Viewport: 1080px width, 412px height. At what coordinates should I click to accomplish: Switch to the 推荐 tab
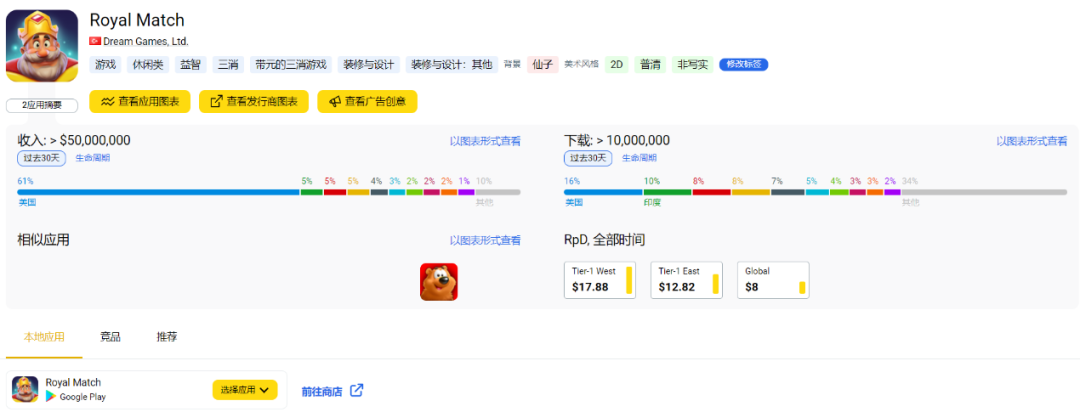(x=167, y=337)
